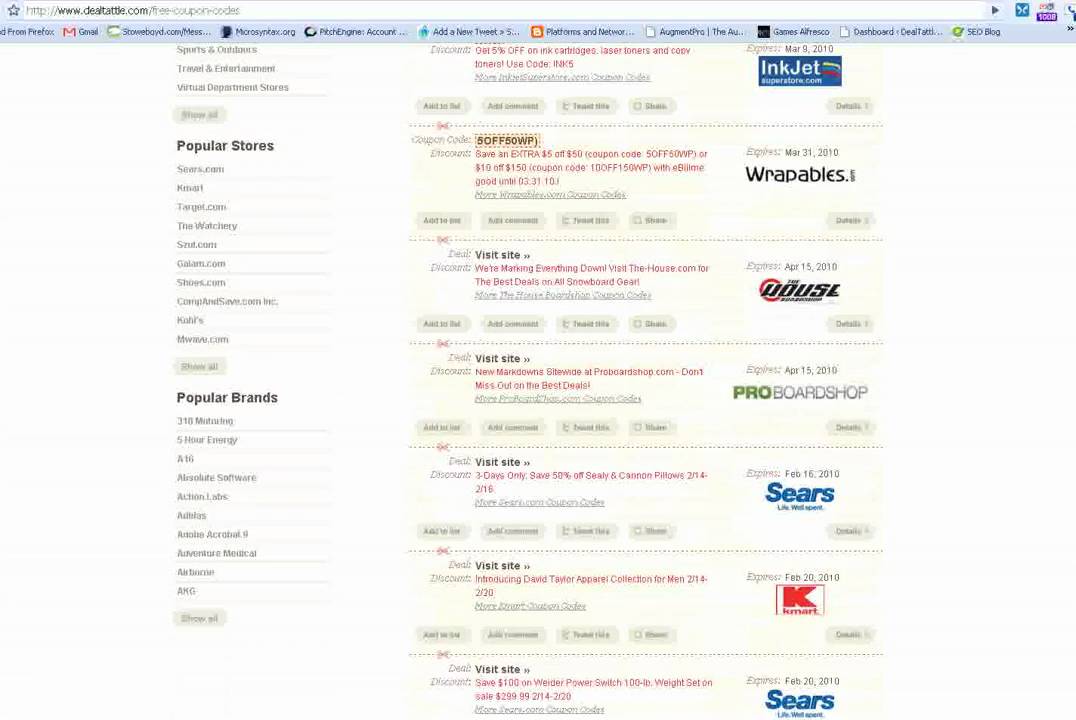
Task: Open Kohl's store link
Action: (190, 320)
